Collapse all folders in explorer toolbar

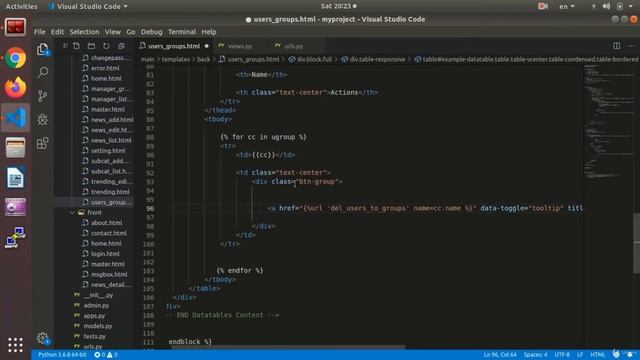121,46
